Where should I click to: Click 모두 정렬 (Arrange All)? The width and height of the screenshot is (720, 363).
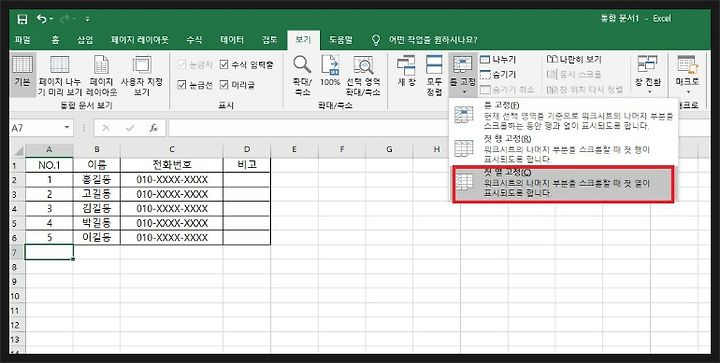point(434,75)
